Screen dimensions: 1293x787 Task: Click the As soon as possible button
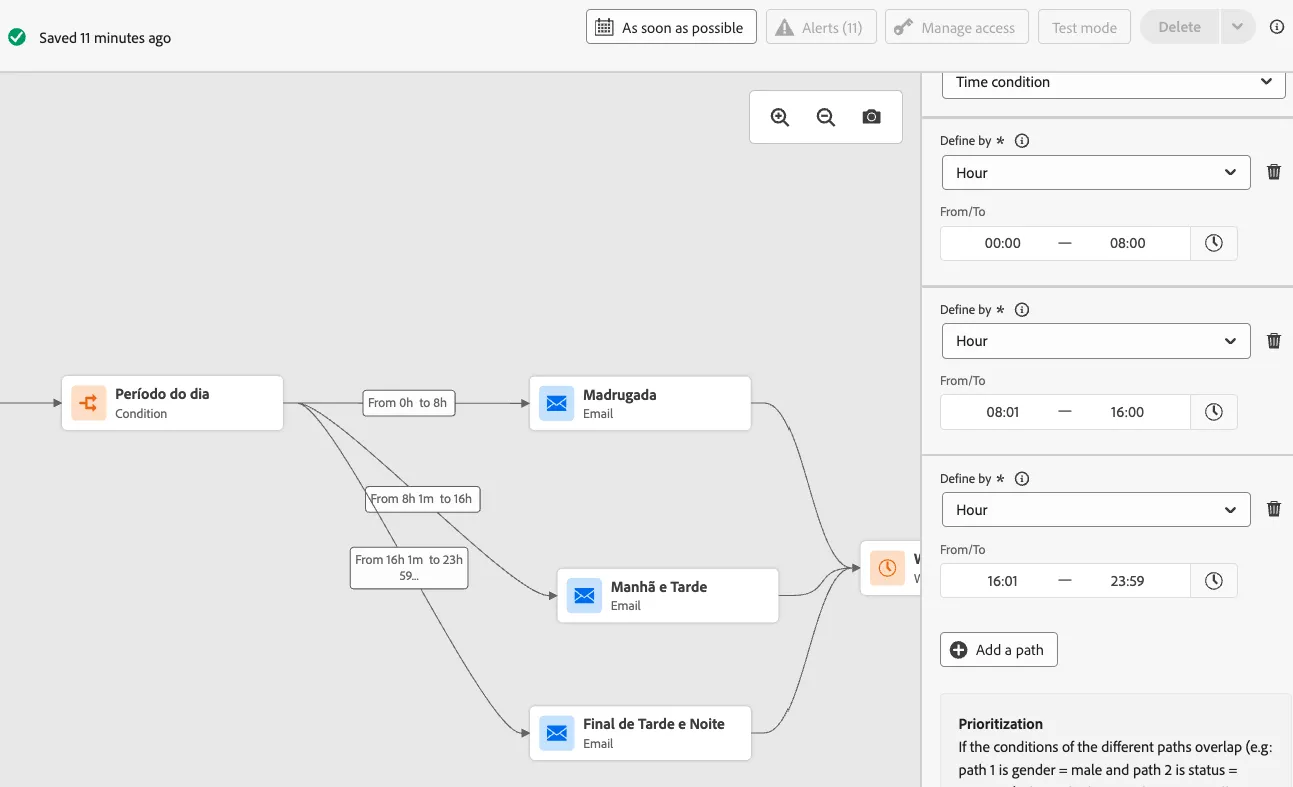pos(671,27)
